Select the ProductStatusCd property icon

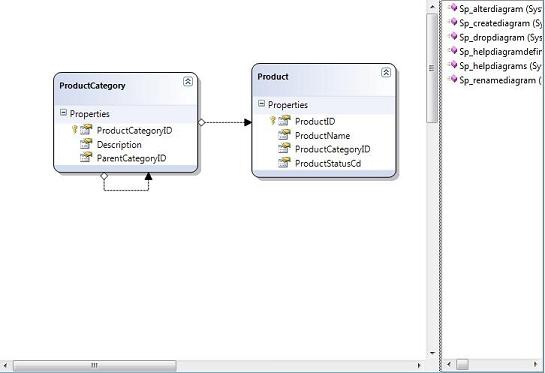284,163
